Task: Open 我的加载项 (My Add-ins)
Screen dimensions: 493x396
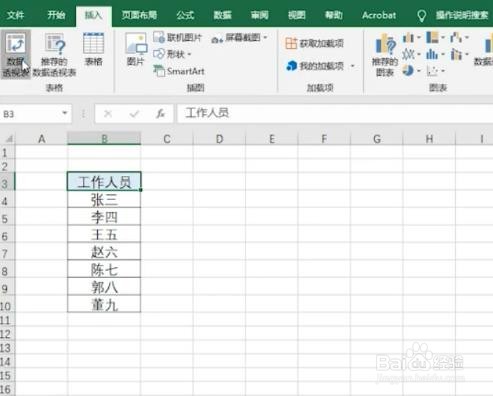Action: coord(315,66)
